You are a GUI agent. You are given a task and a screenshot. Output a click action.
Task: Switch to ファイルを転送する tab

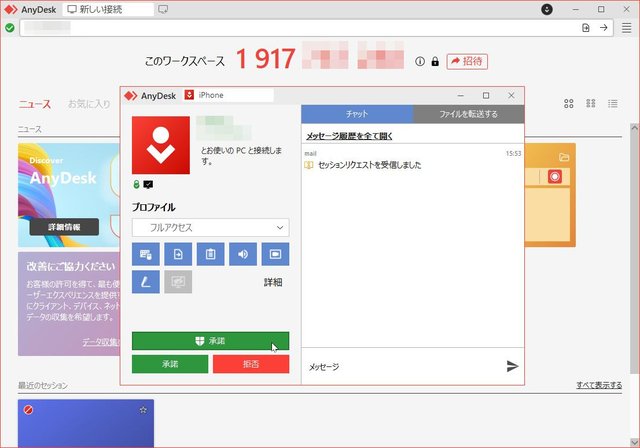pyautogui.click(x=469, y=114)
